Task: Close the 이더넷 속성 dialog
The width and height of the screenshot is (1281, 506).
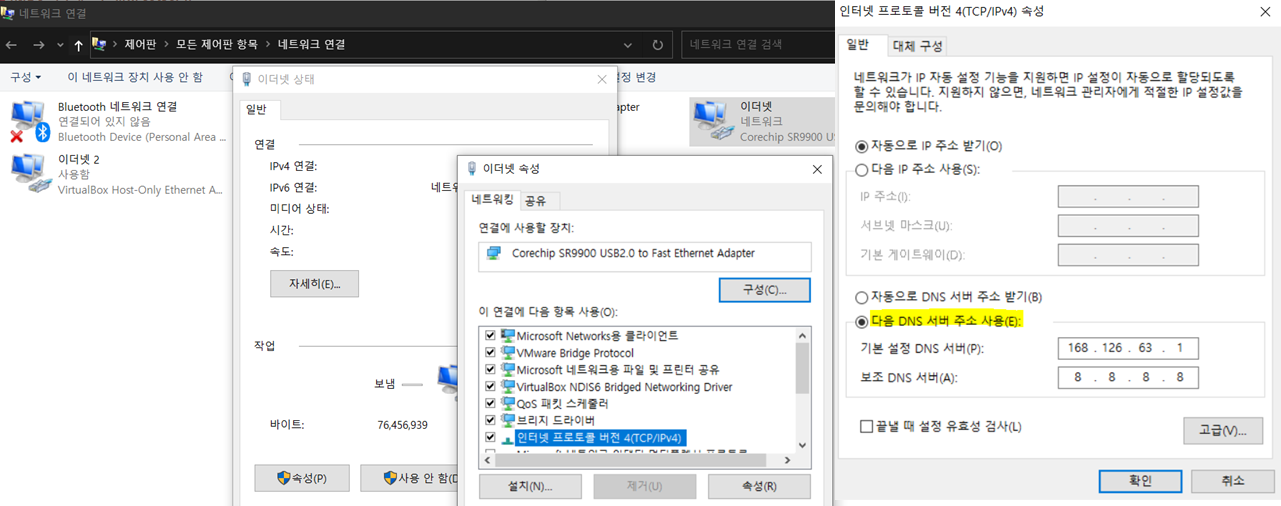Action: 815,169
